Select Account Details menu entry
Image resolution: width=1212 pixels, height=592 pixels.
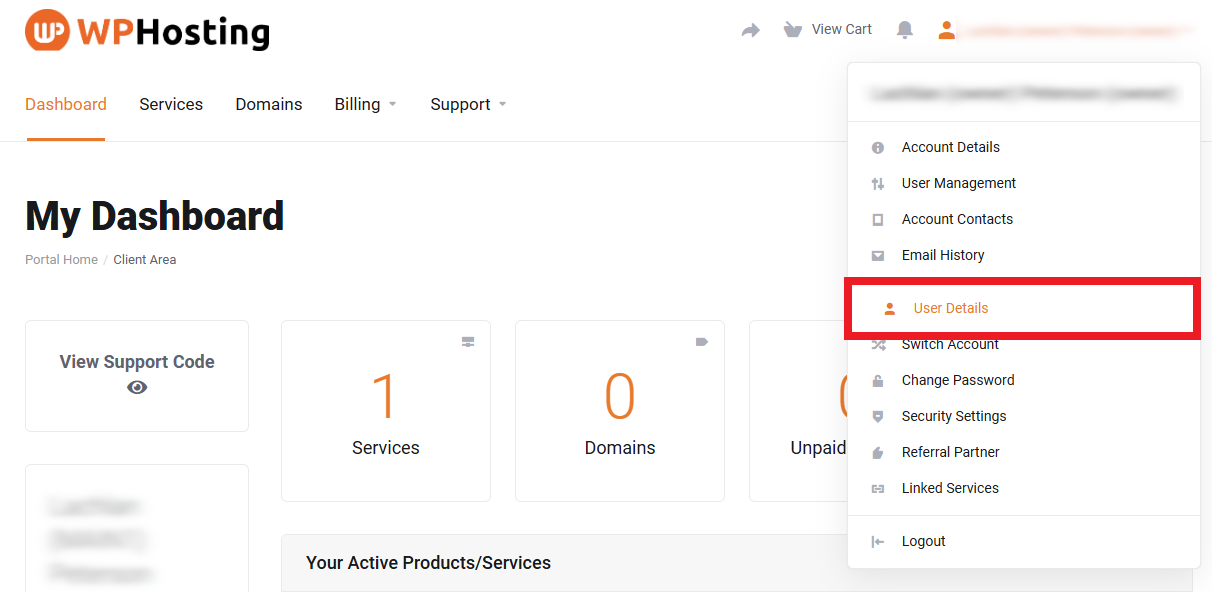point(950,147)
